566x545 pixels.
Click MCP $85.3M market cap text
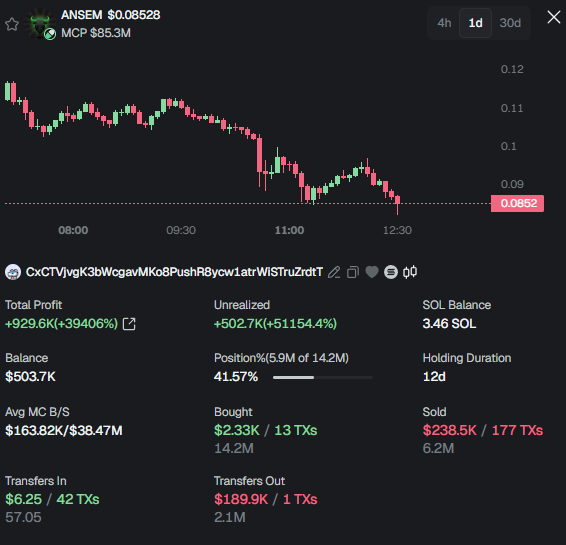96,33
